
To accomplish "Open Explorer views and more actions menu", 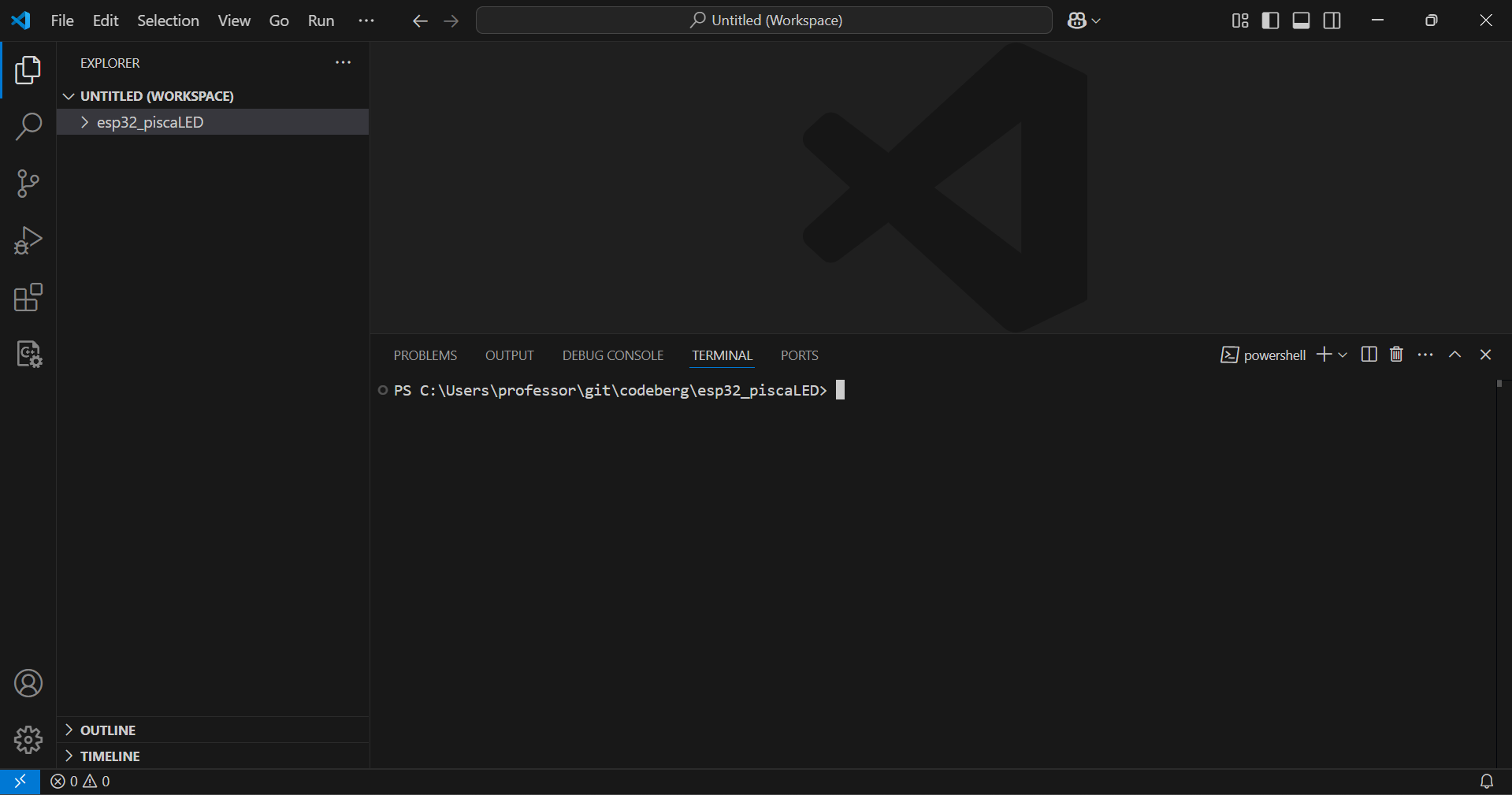I will click(343, 63).
